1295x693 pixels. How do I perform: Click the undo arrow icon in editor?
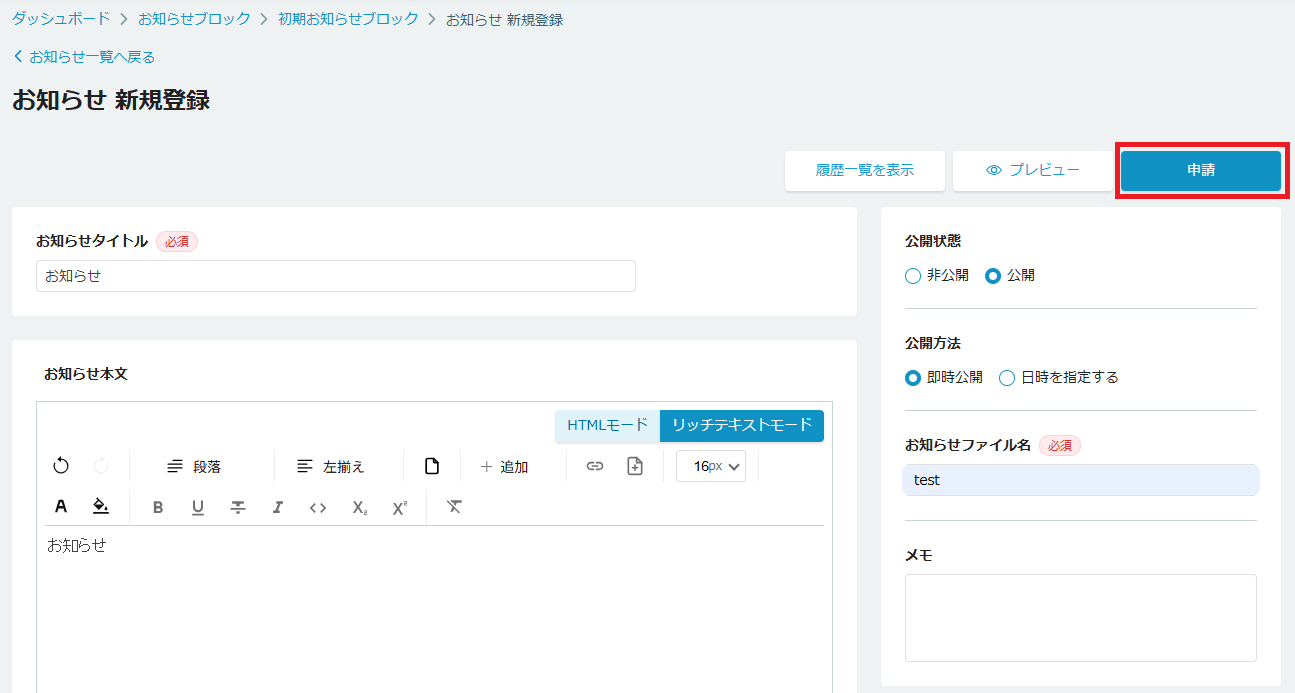(x=61, y=466)
